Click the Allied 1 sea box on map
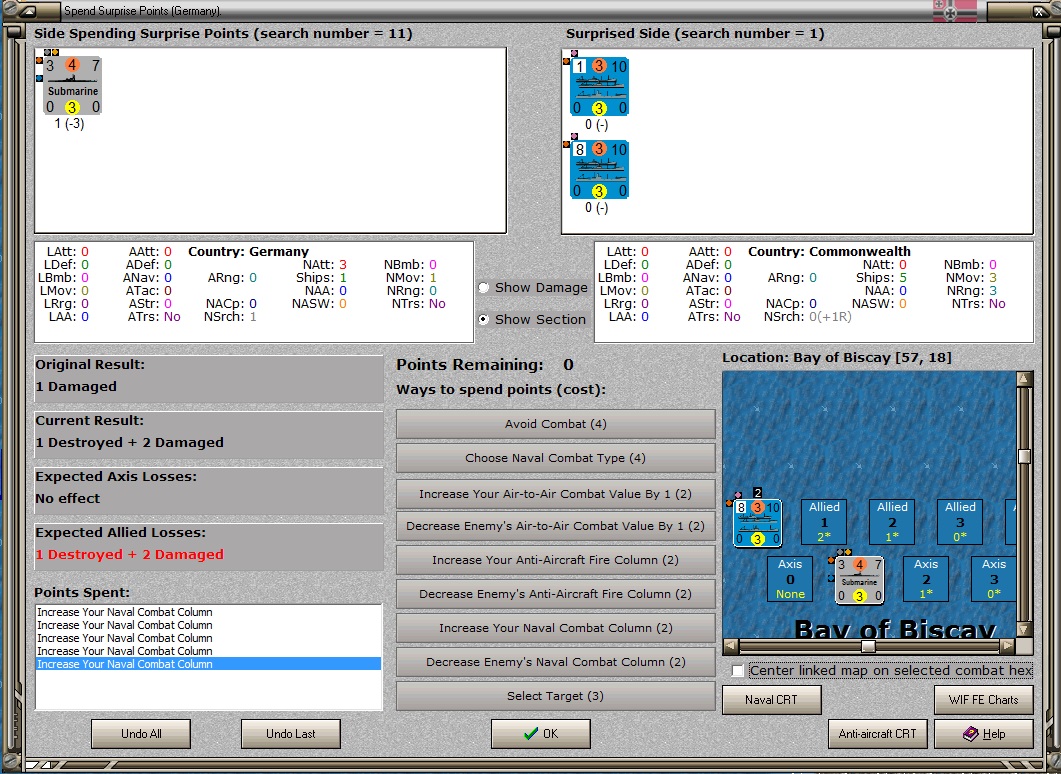Viewport: 1061px width, 774px height. click(x=824, y=522)
